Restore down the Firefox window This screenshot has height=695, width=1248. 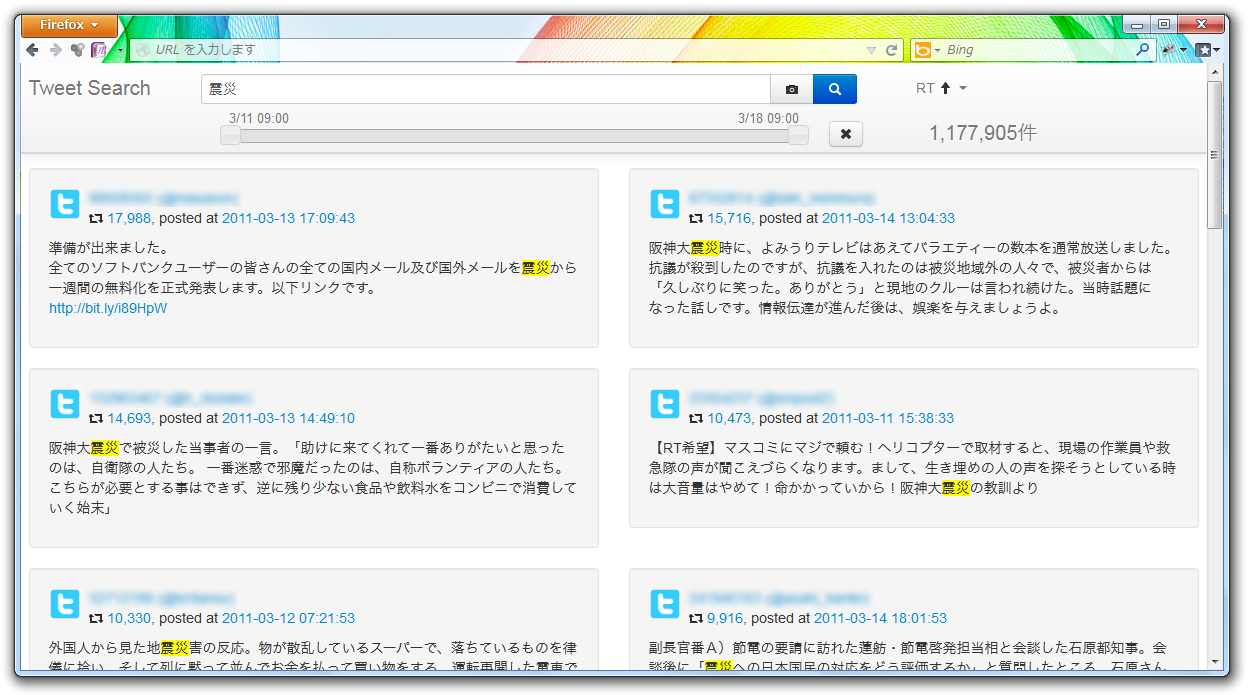[1164, 24]
